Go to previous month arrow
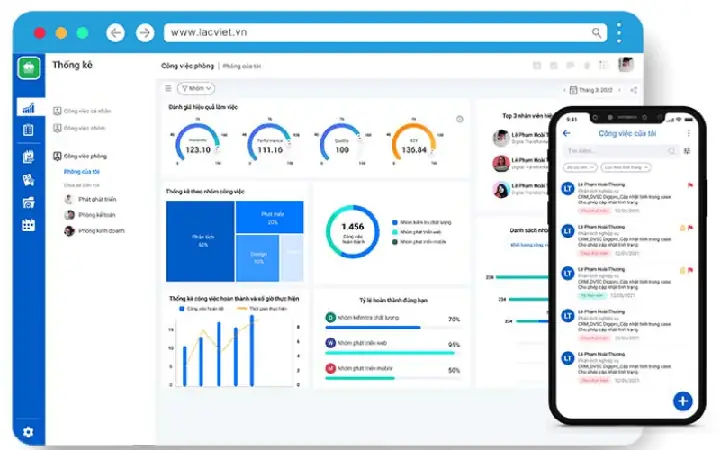 [564, 90]
